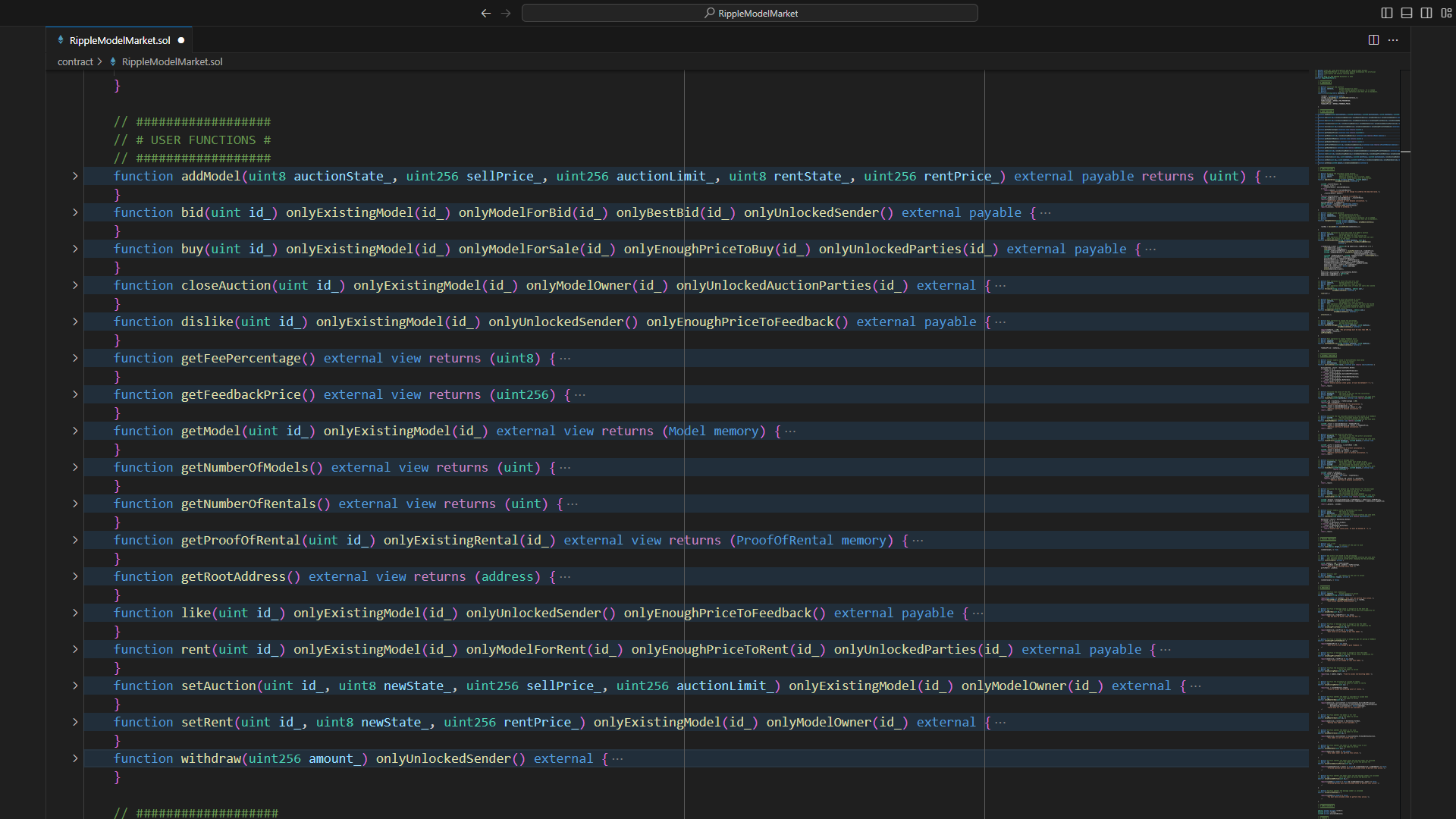Expand the folded addModel function
1456x819 pixels.
pos(75,176)
